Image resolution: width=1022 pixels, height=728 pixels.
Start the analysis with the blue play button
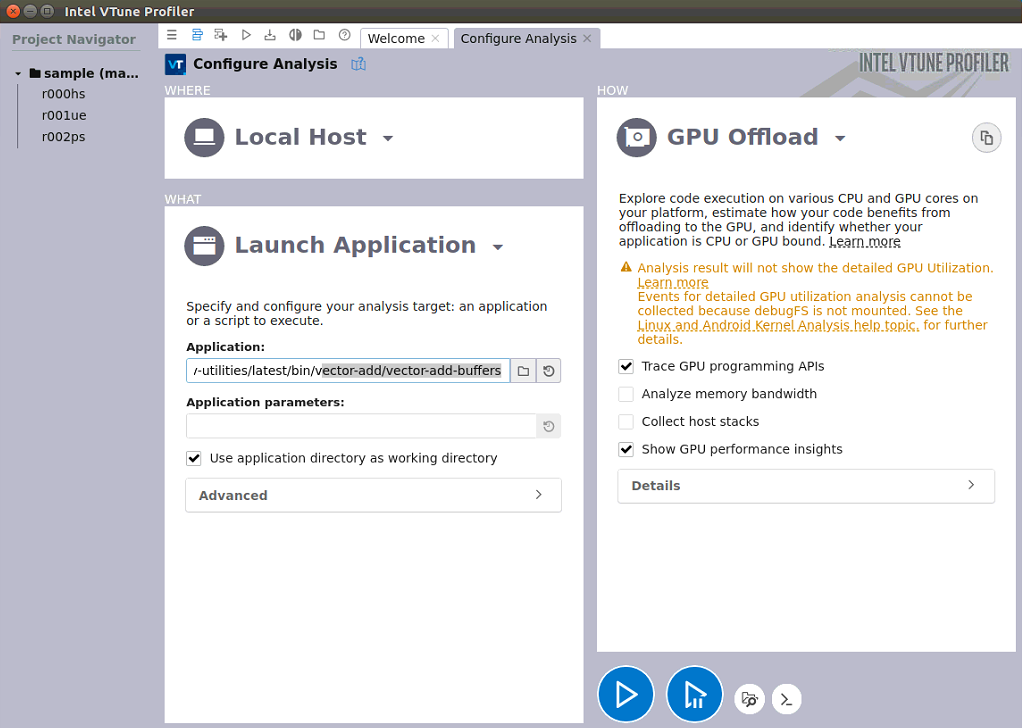pos(626,694)
